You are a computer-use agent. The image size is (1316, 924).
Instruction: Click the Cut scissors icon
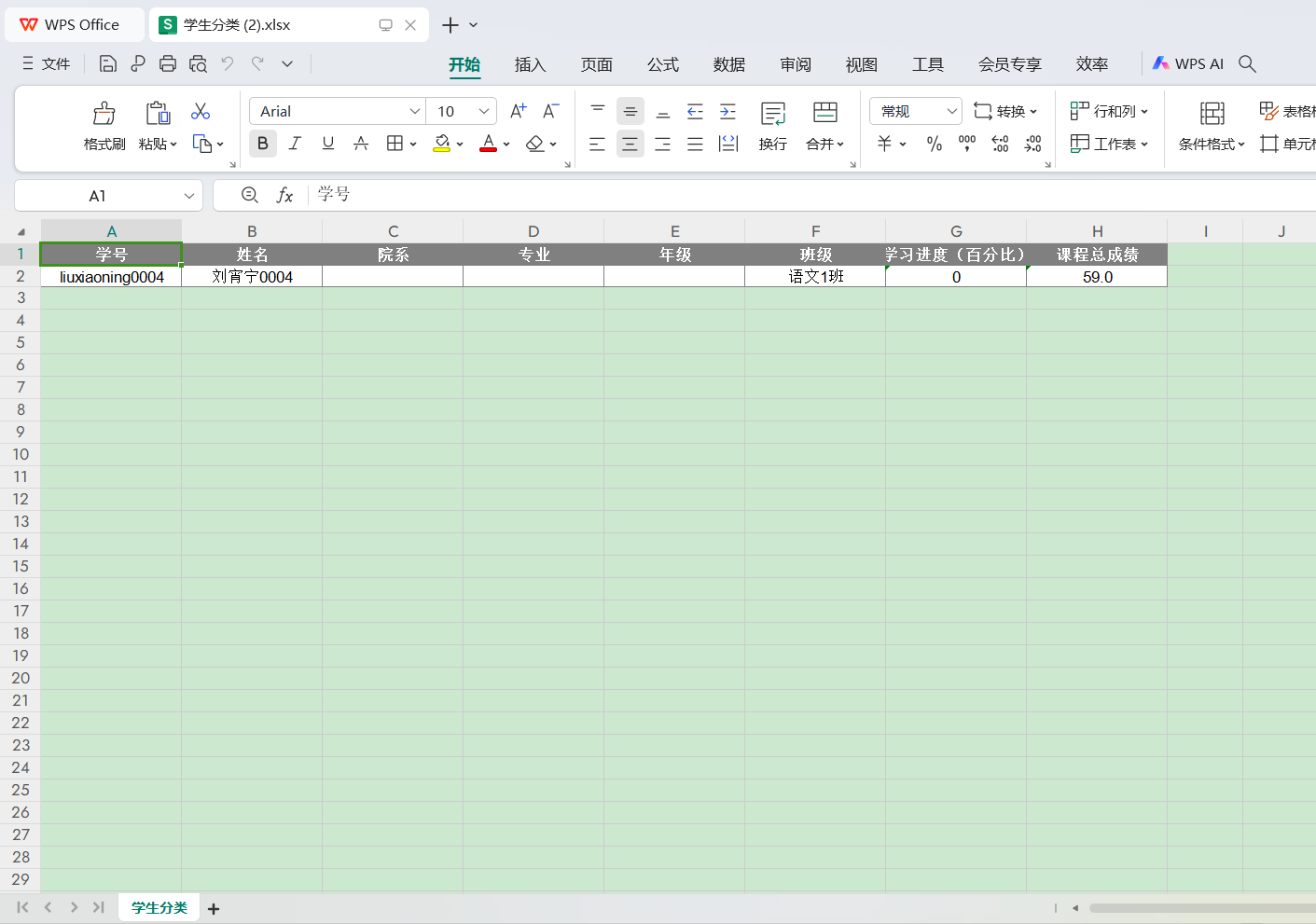201,112
